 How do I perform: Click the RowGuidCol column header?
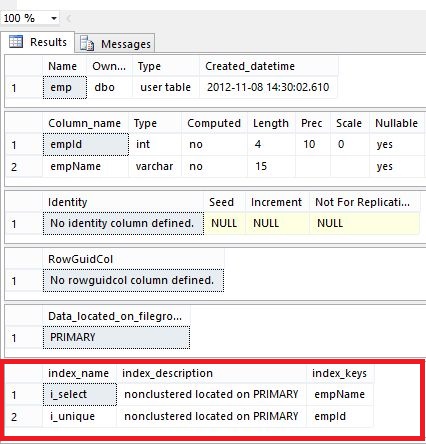click(133, 259)
